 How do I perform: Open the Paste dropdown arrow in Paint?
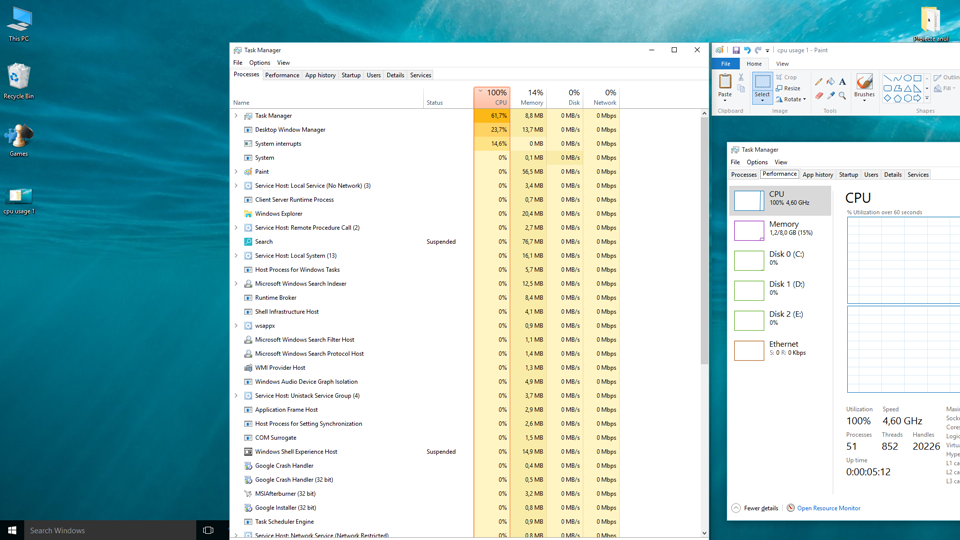coord(725,100)
